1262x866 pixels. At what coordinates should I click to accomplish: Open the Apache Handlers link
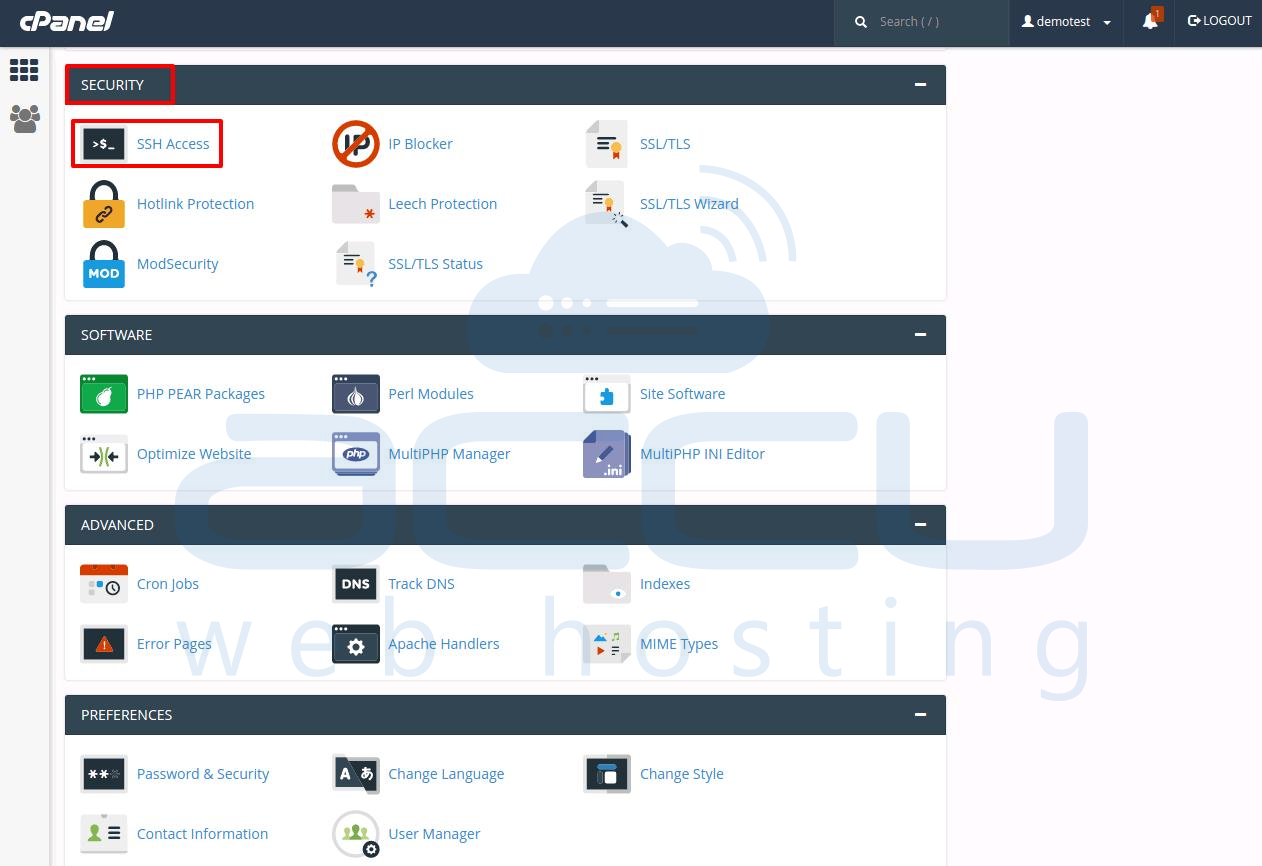[x=444, y=644]
